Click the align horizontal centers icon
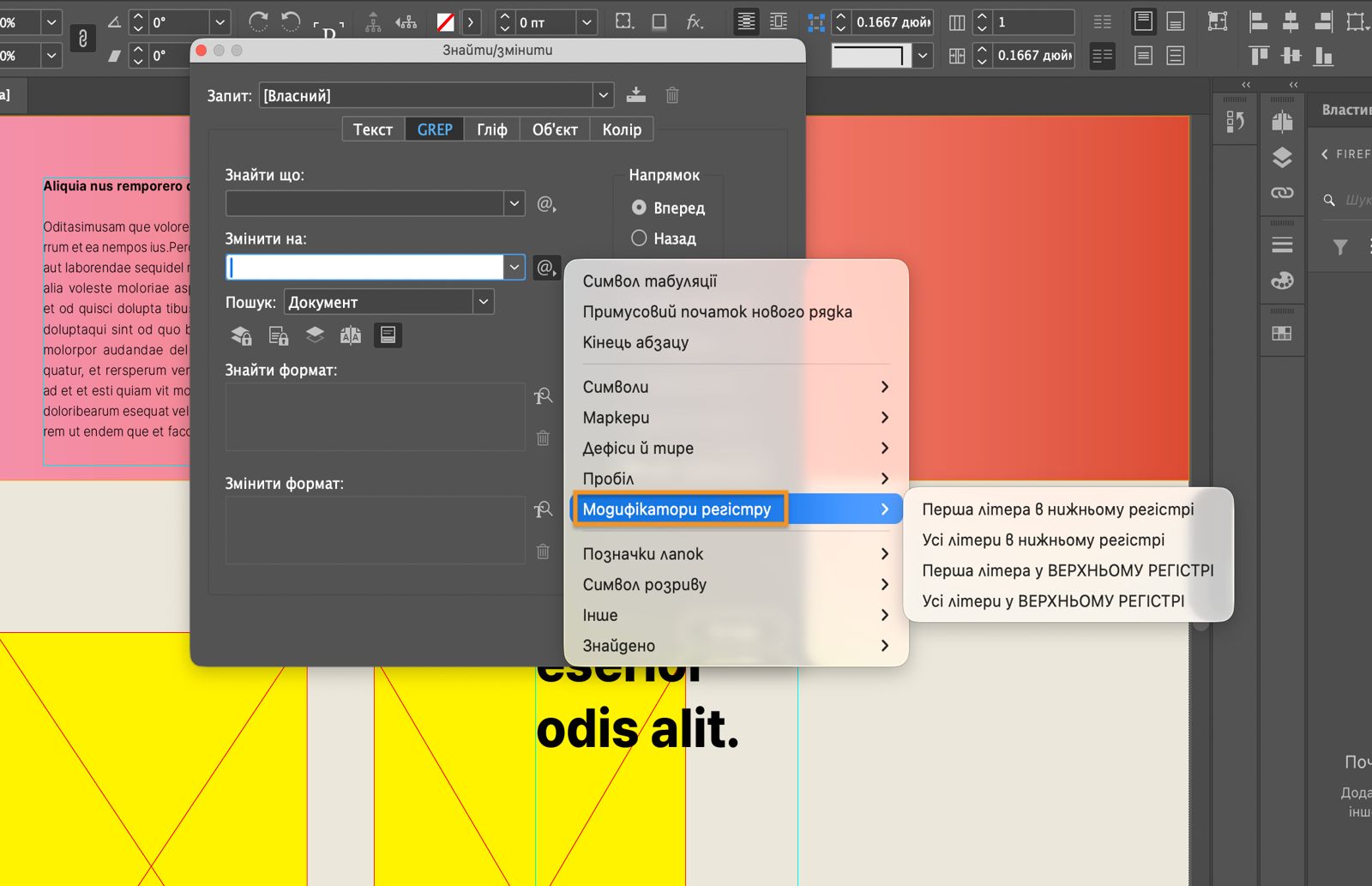 (x=1291, y=21)
